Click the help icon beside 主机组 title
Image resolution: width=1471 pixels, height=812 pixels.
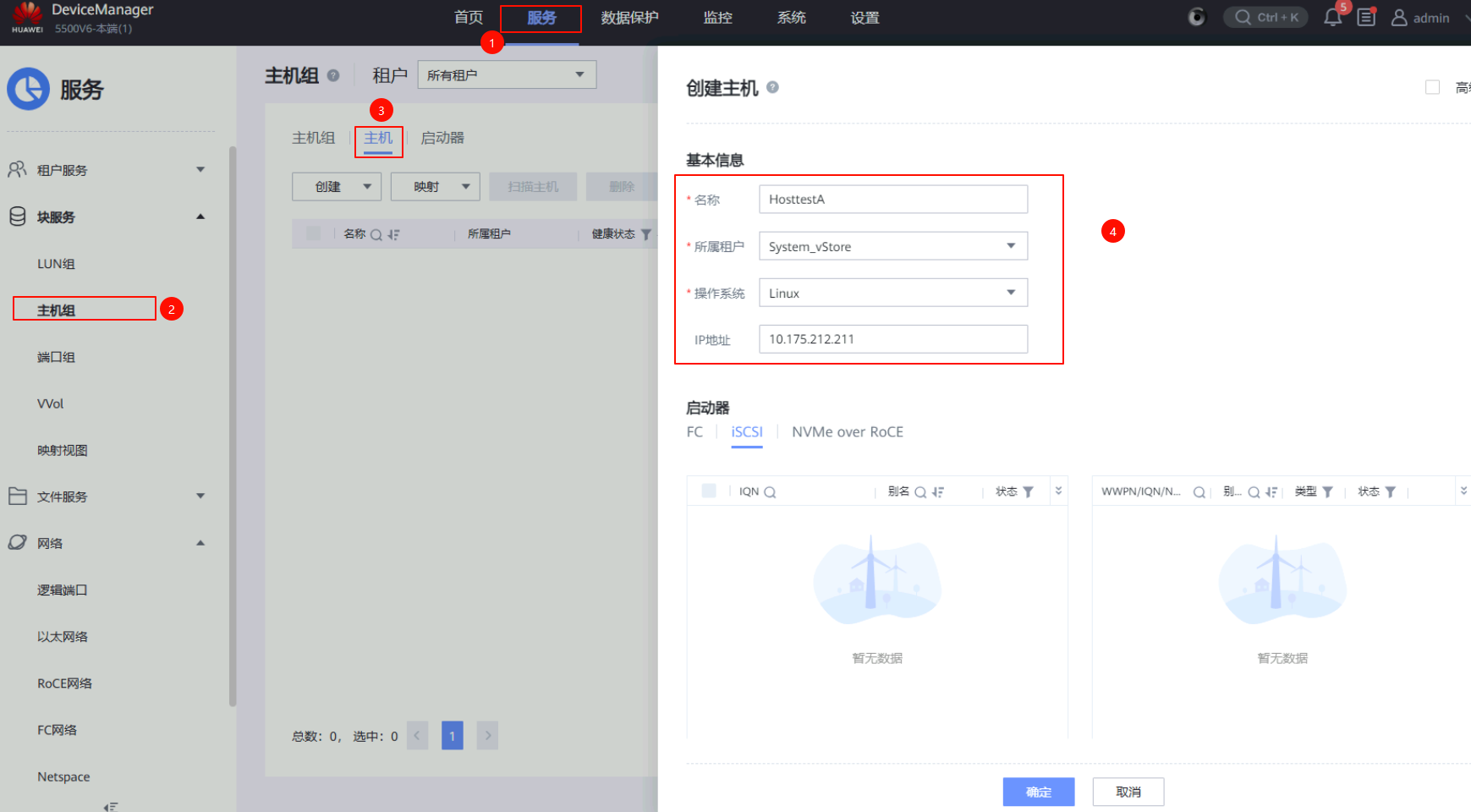pos(333,75)
